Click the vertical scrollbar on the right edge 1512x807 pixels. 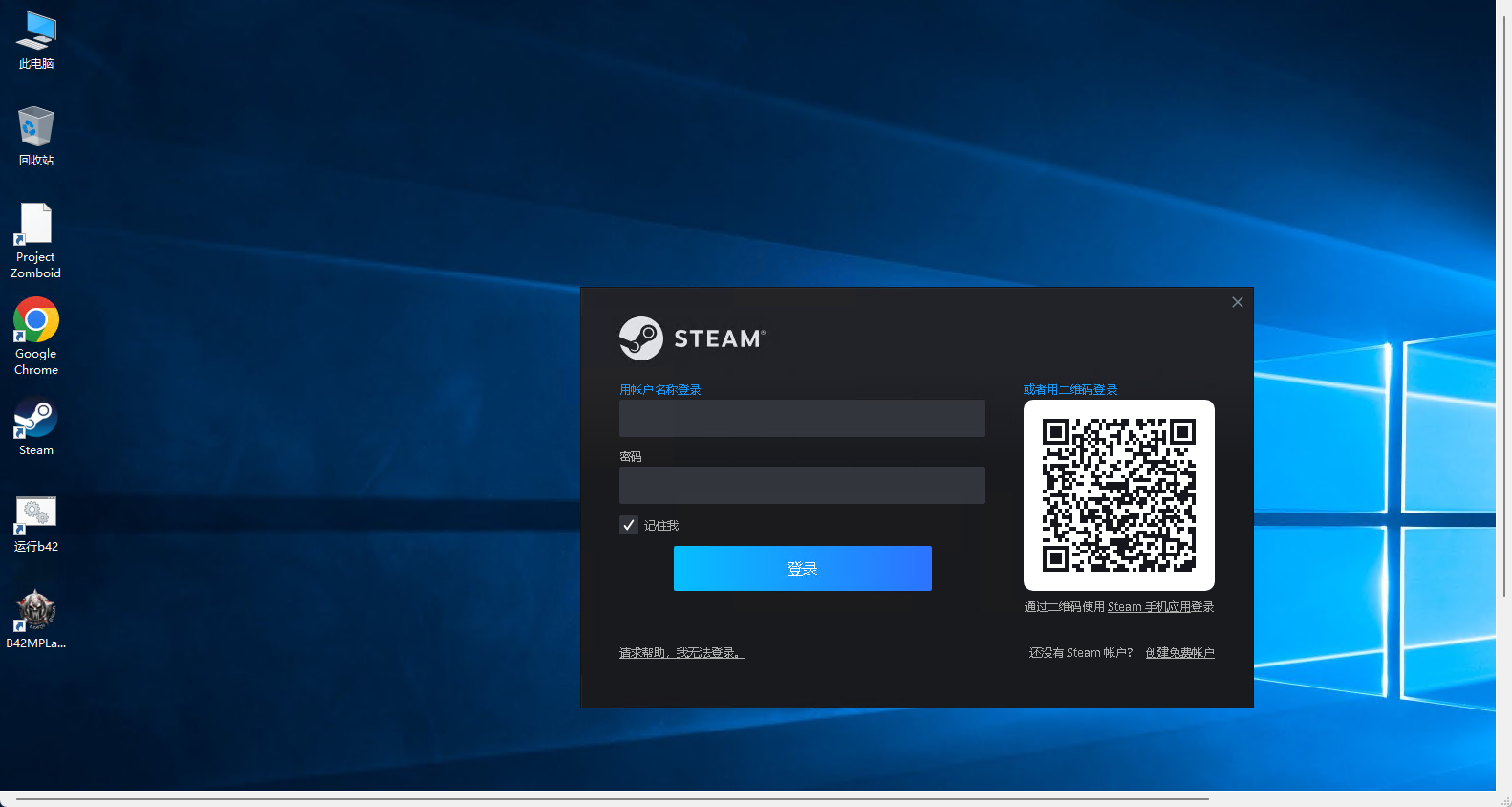click(x=1504, y=306)
